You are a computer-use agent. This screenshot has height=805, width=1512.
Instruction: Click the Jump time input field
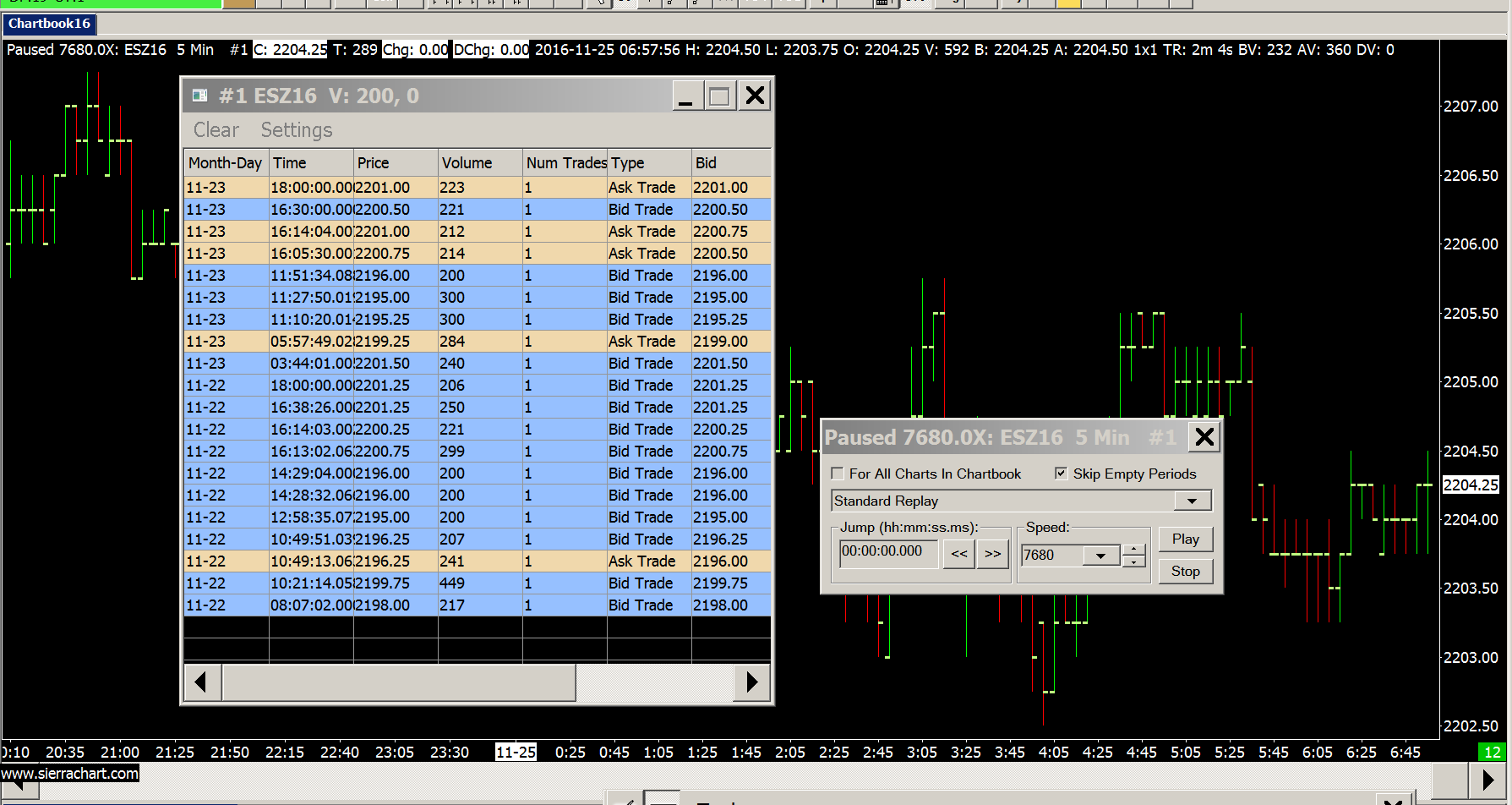887,551
